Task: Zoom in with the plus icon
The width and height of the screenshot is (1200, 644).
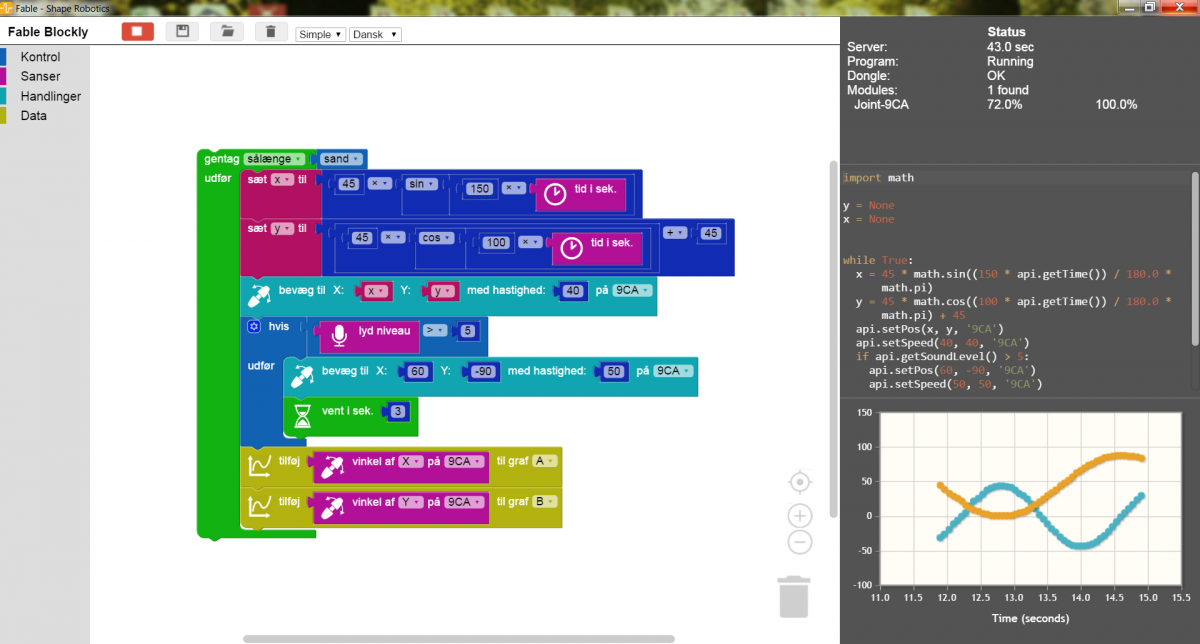Action: click(x=800, y=515)
